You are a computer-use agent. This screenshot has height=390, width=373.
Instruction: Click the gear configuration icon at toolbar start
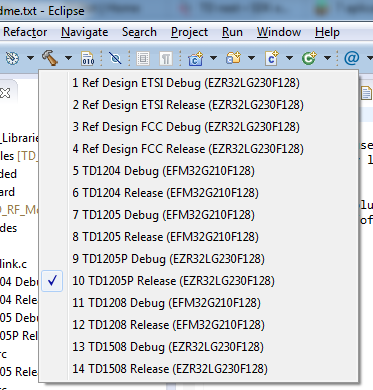tap(12, 58)
